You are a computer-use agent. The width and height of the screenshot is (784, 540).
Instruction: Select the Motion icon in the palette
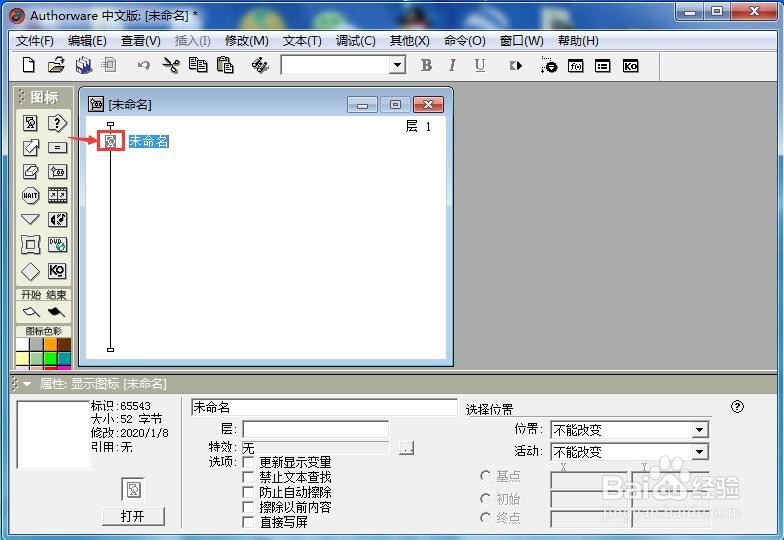coord(30,147)
